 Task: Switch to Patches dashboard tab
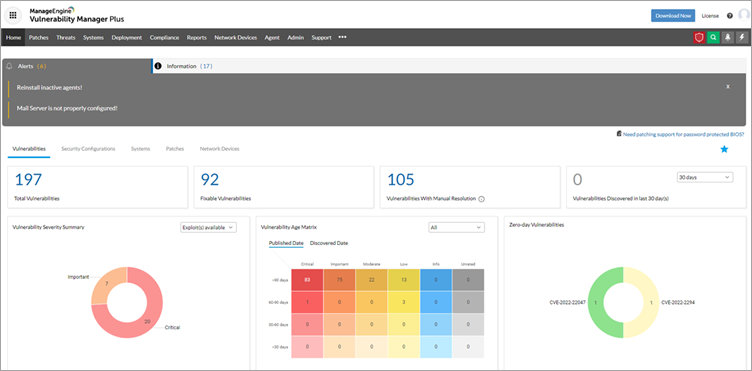175,149
